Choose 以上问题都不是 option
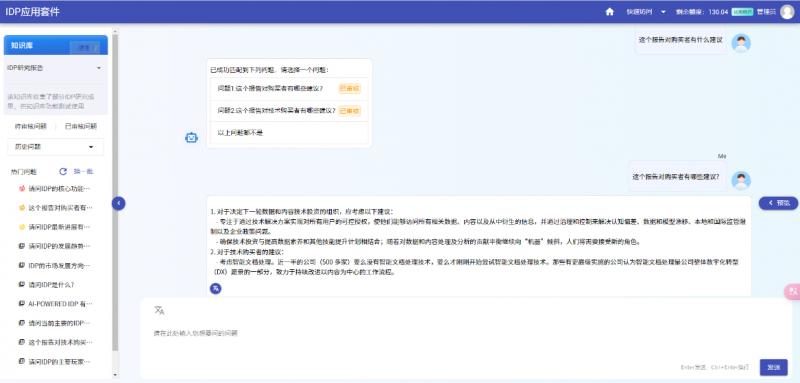800x383 pixels. pos(289,133)
